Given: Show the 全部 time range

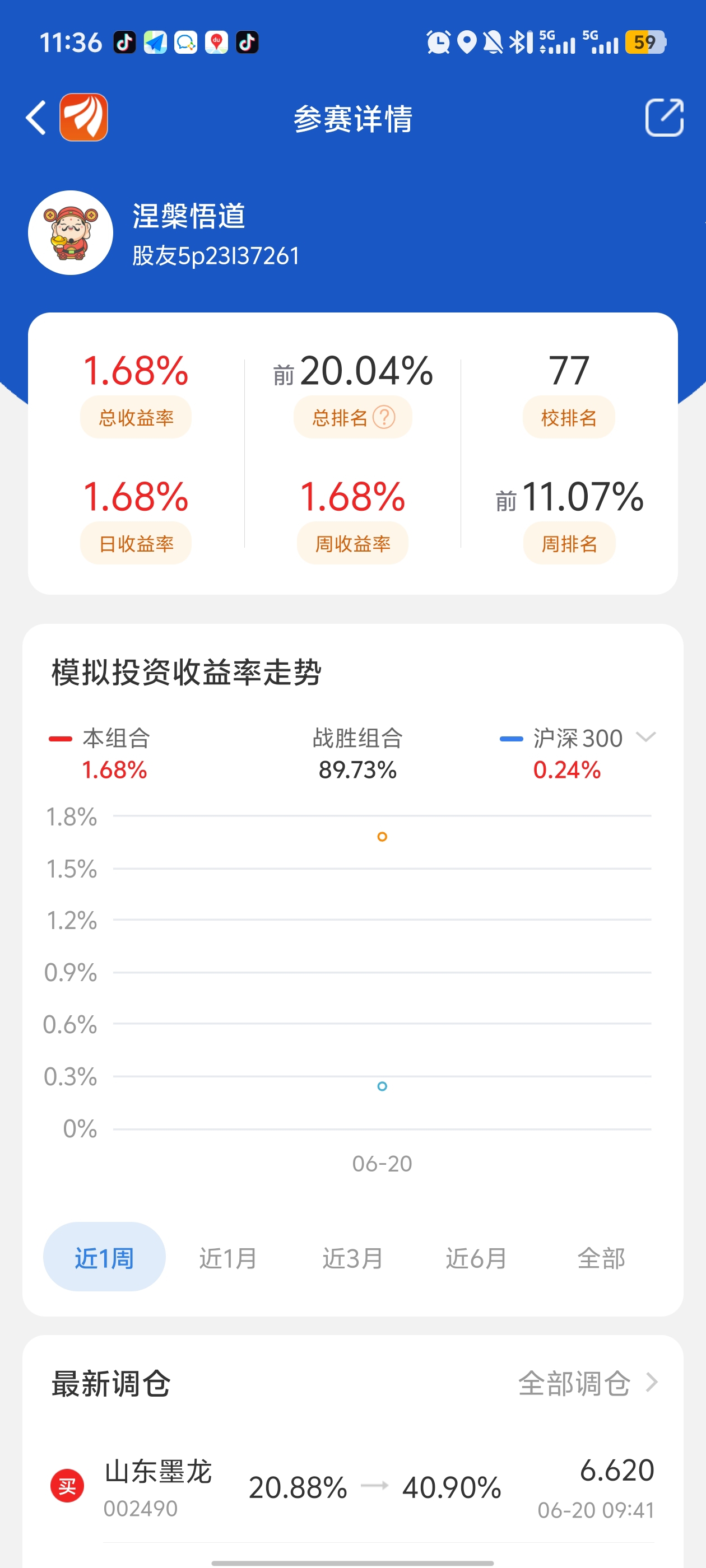Looking at the screenshot, I should pyautogui.click(x=601, y=1257).
